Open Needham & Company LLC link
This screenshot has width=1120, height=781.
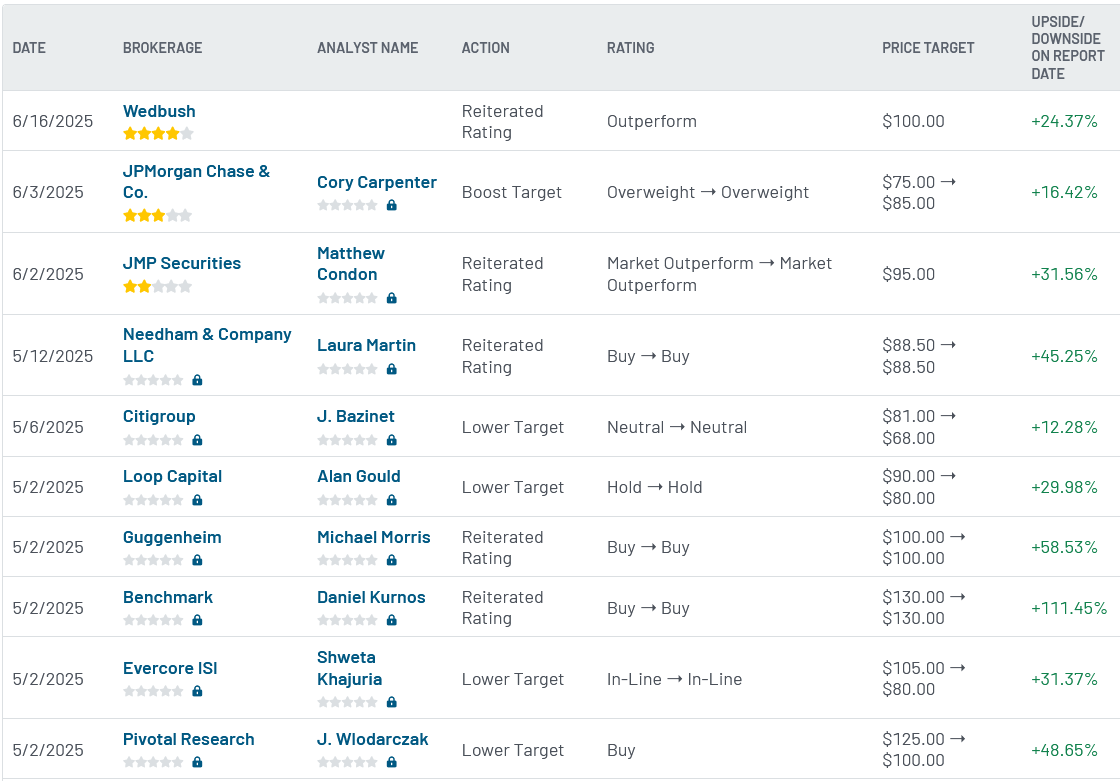(207, 345)
